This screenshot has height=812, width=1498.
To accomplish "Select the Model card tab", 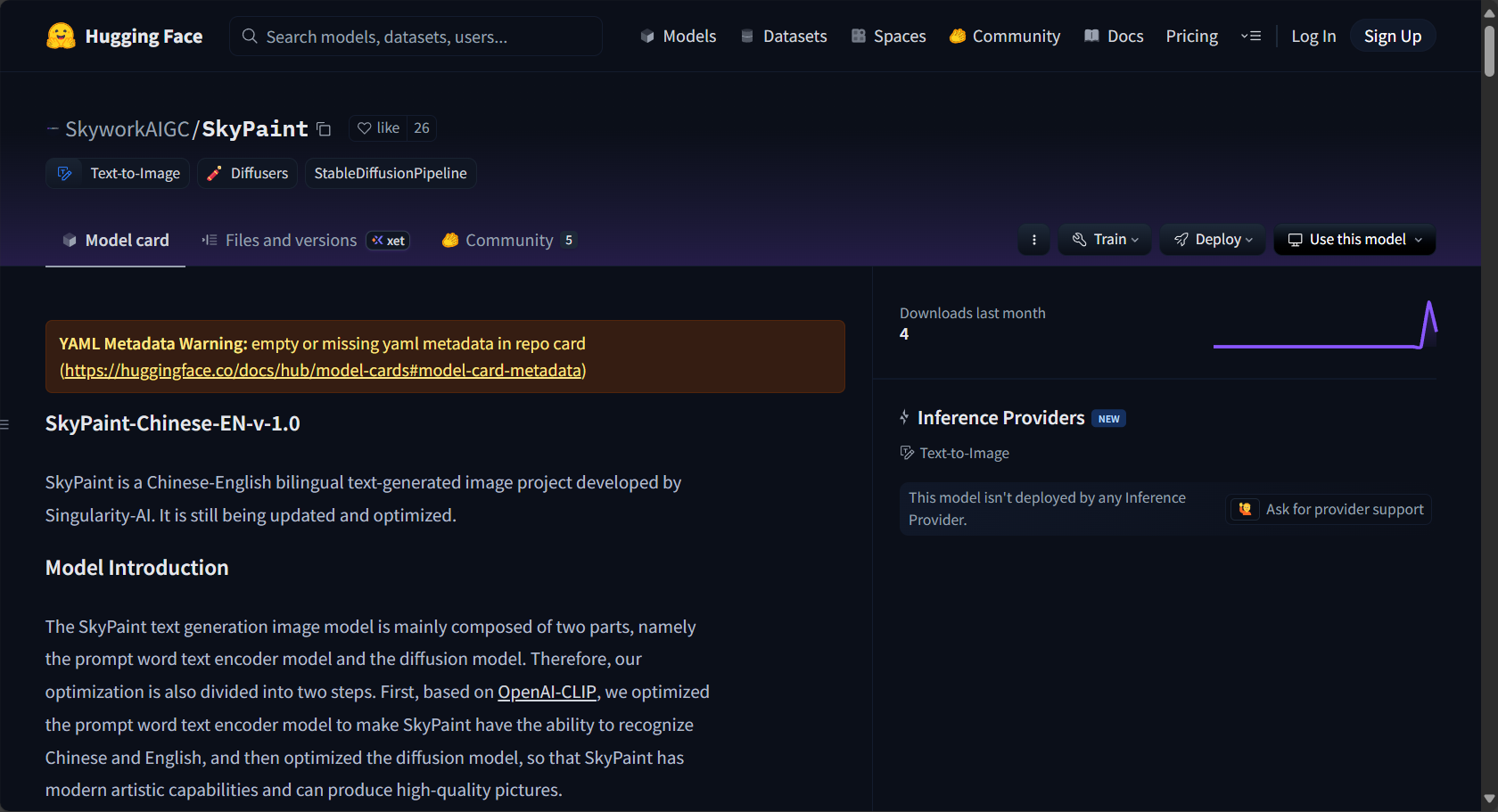I will pyautogui.click(x=115, y=240).
